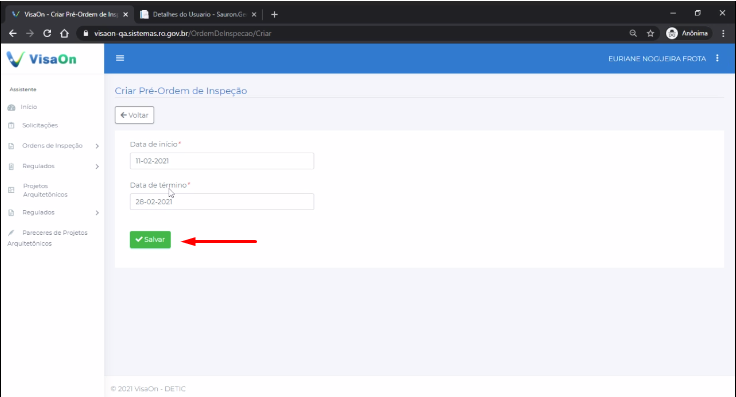The width and height of the screenshot is (736, 397).
Task: Open Solicitações in the sidebar
Action: pyautogui.click(x=40, y=125)
